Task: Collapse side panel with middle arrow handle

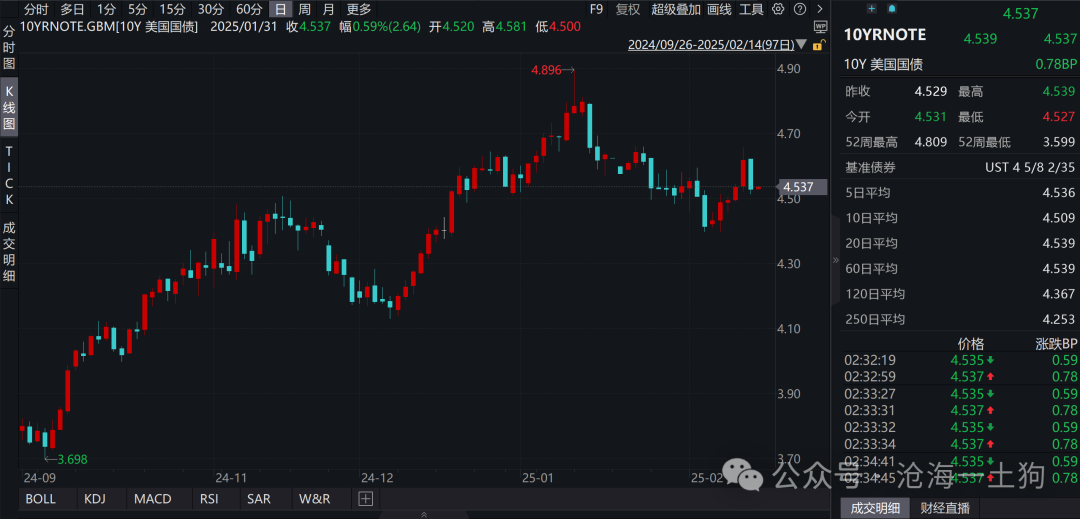Action: (x=837, y=259)
